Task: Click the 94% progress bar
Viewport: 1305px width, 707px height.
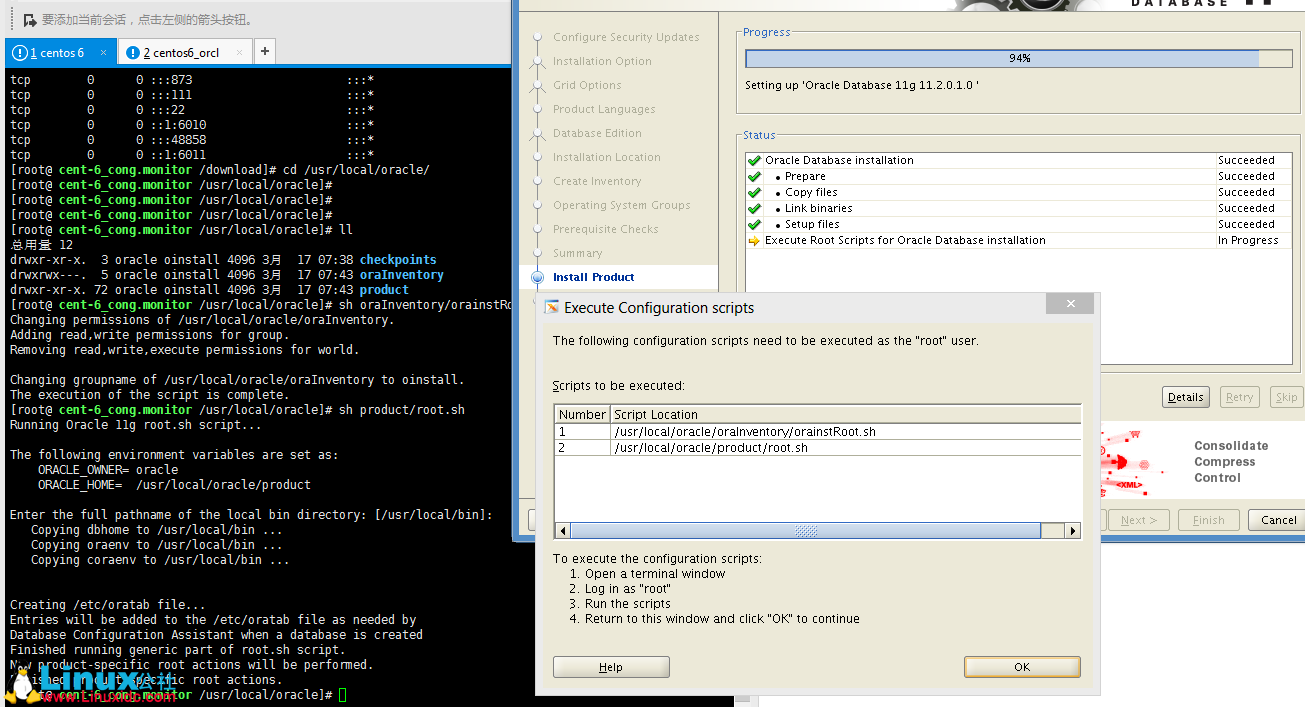Action: pos(1018,59)
